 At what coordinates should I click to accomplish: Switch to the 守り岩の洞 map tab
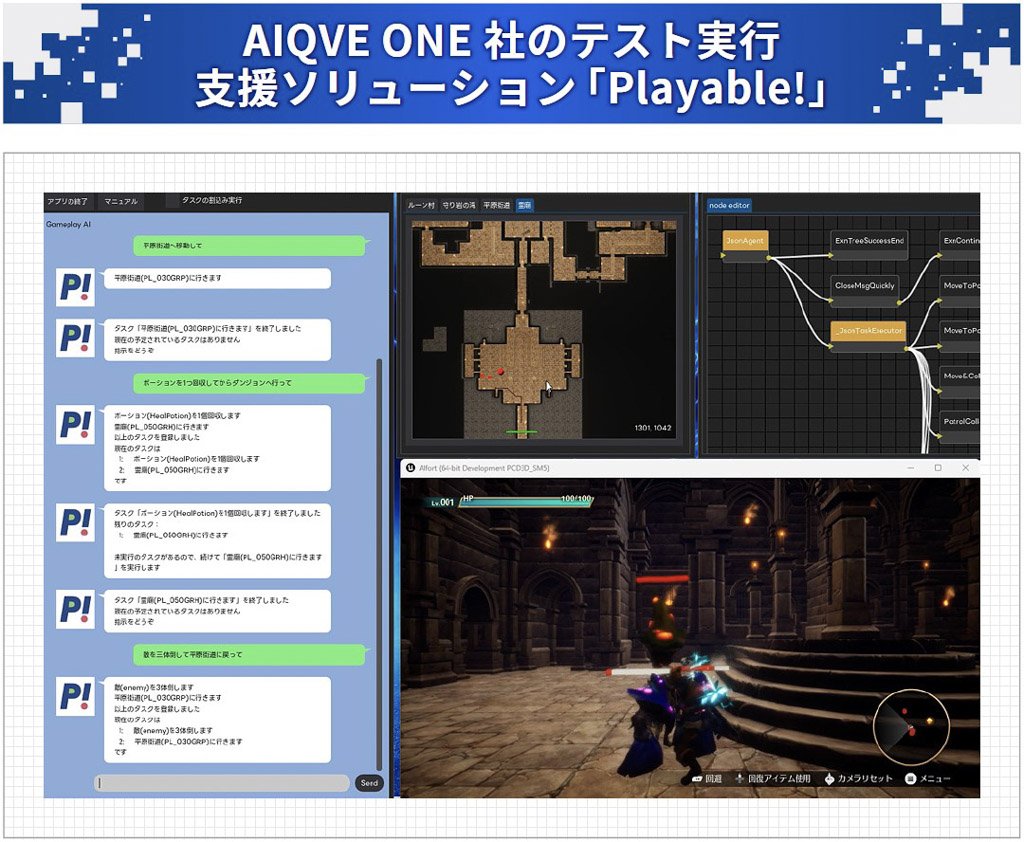(x=458, y=205)
